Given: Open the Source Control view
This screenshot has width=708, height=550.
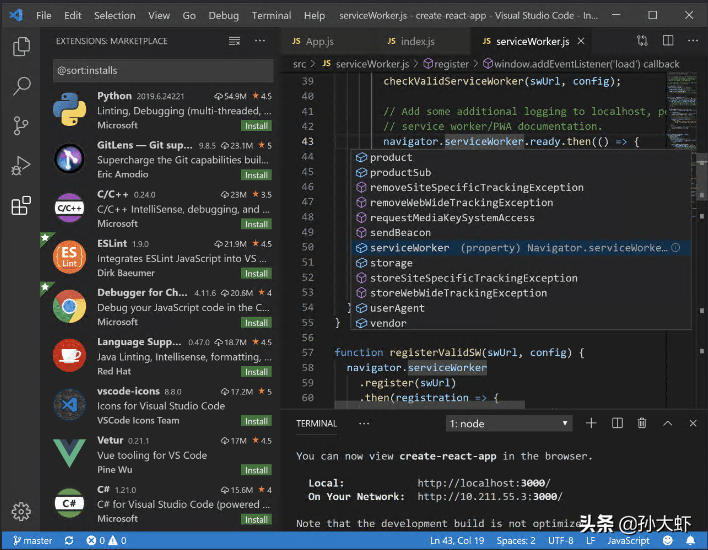Looking at the screenshot, I should (x=20, y=126).
